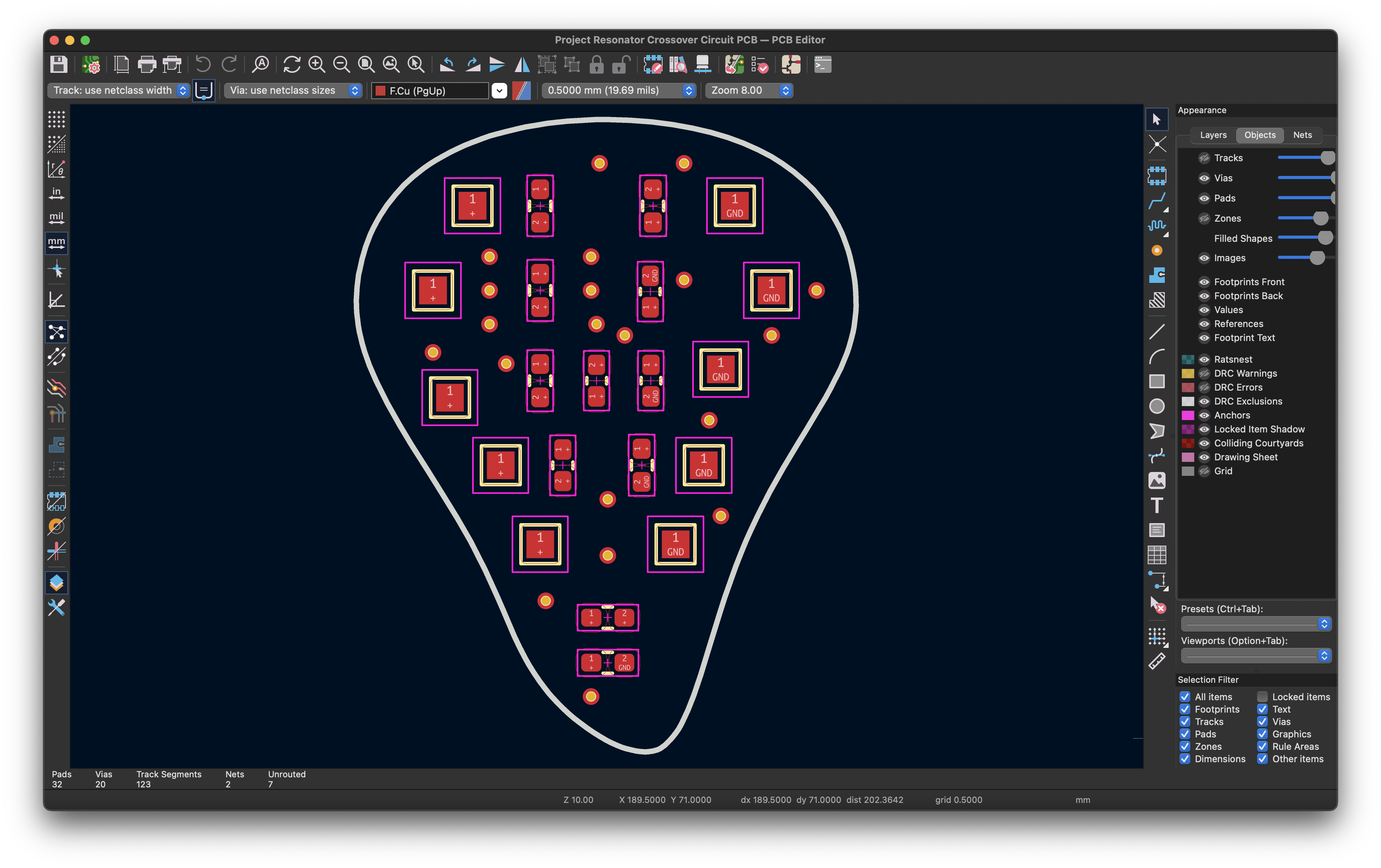Switch display units to inches
Screen dimensions: 1381x868
[56, 193]
